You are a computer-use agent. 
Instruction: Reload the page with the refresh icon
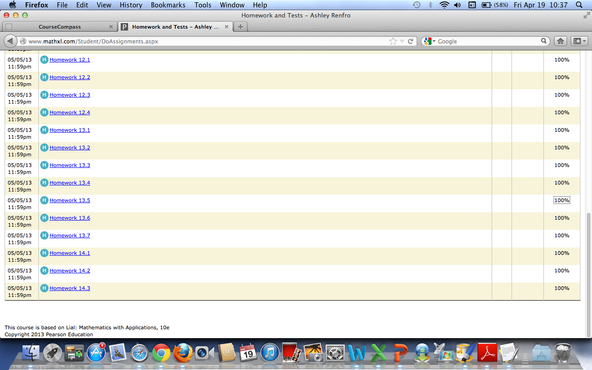coord(410,41)
